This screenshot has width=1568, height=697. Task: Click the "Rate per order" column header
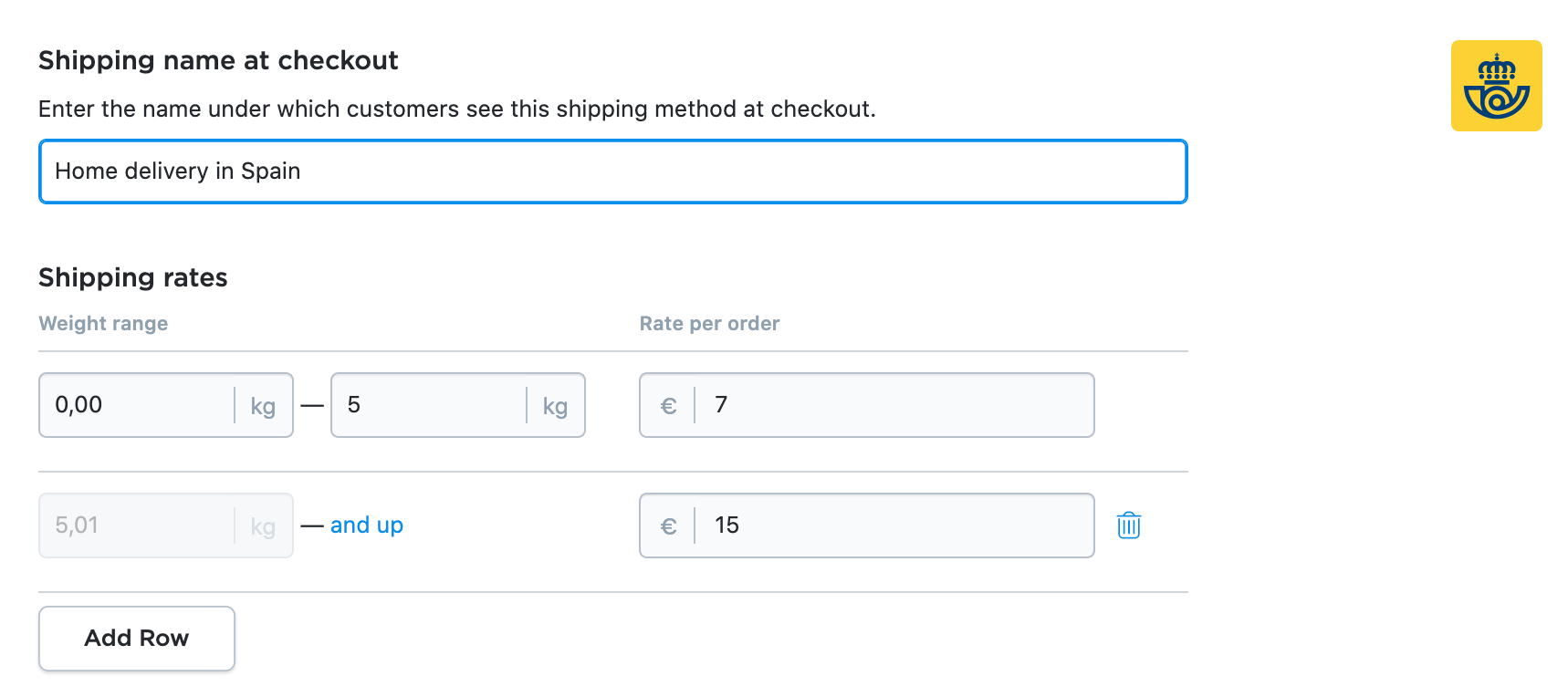pyautogui.click(x=709, y=324)
